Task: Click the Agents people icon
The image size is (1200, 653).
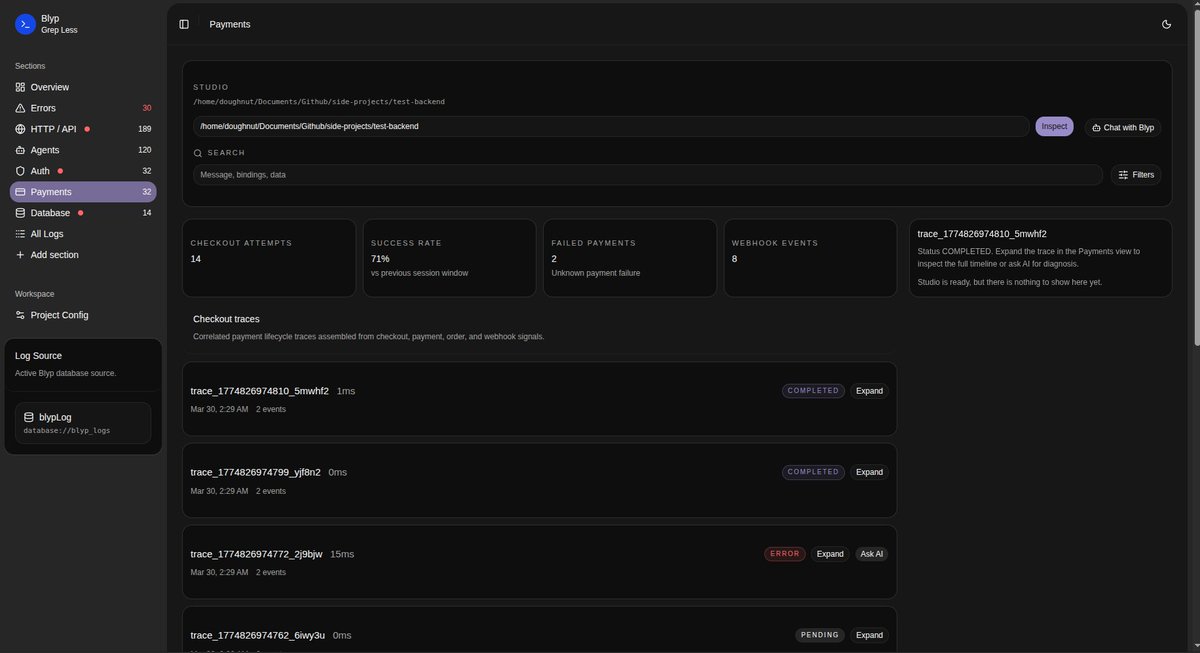Action: coord(20,150)
